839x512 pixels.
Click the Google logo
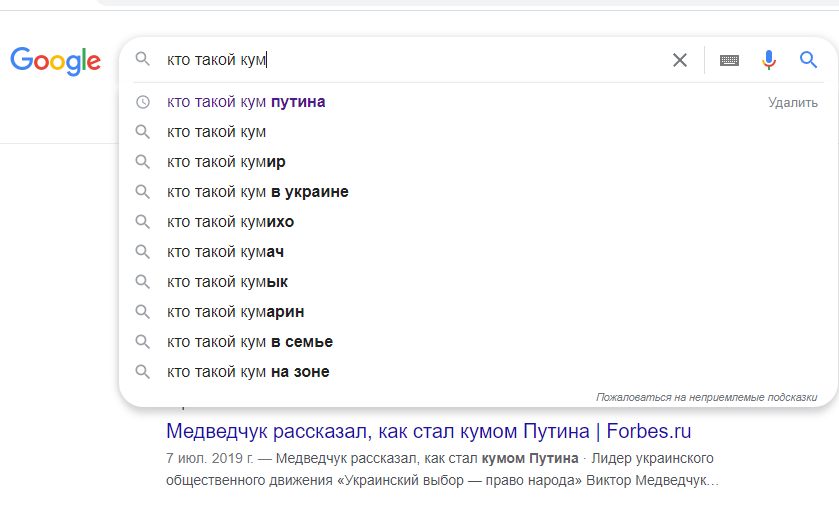(x=56, y=61)
